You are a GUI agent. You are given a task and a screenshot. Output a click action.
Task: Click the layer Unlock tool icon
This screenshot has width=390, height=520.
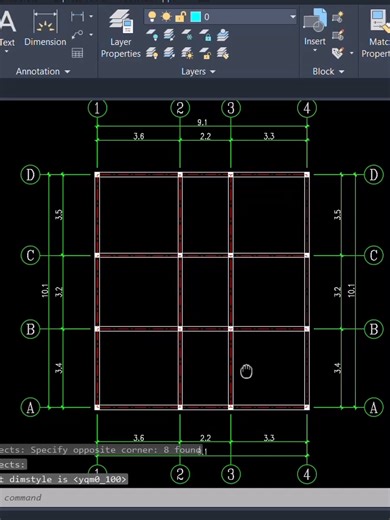[x=205, y=53]
